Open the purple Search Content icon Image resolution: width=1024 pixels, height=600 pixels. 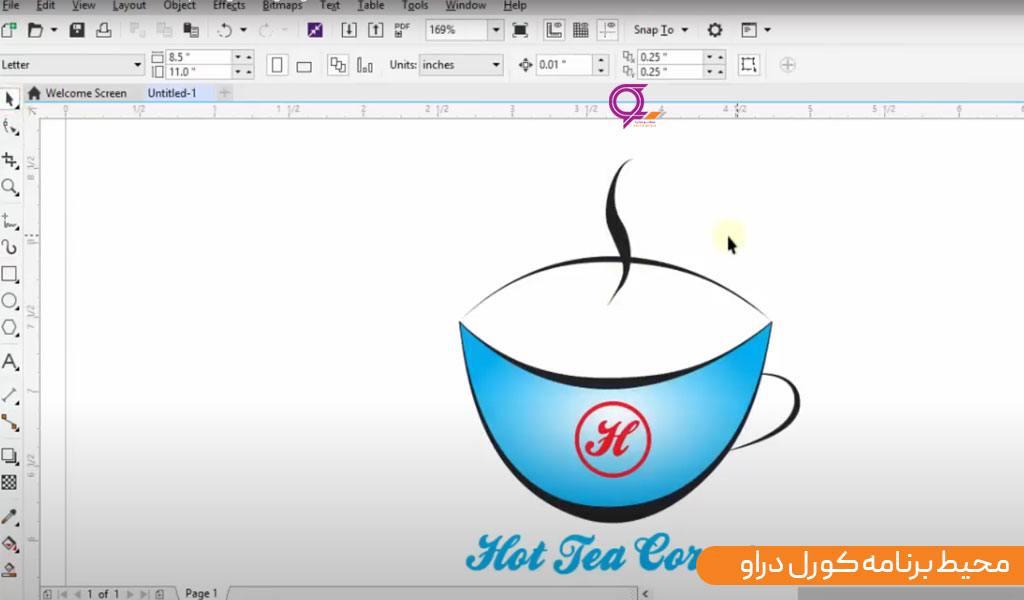pyautogui.click(x=315, y=30)
